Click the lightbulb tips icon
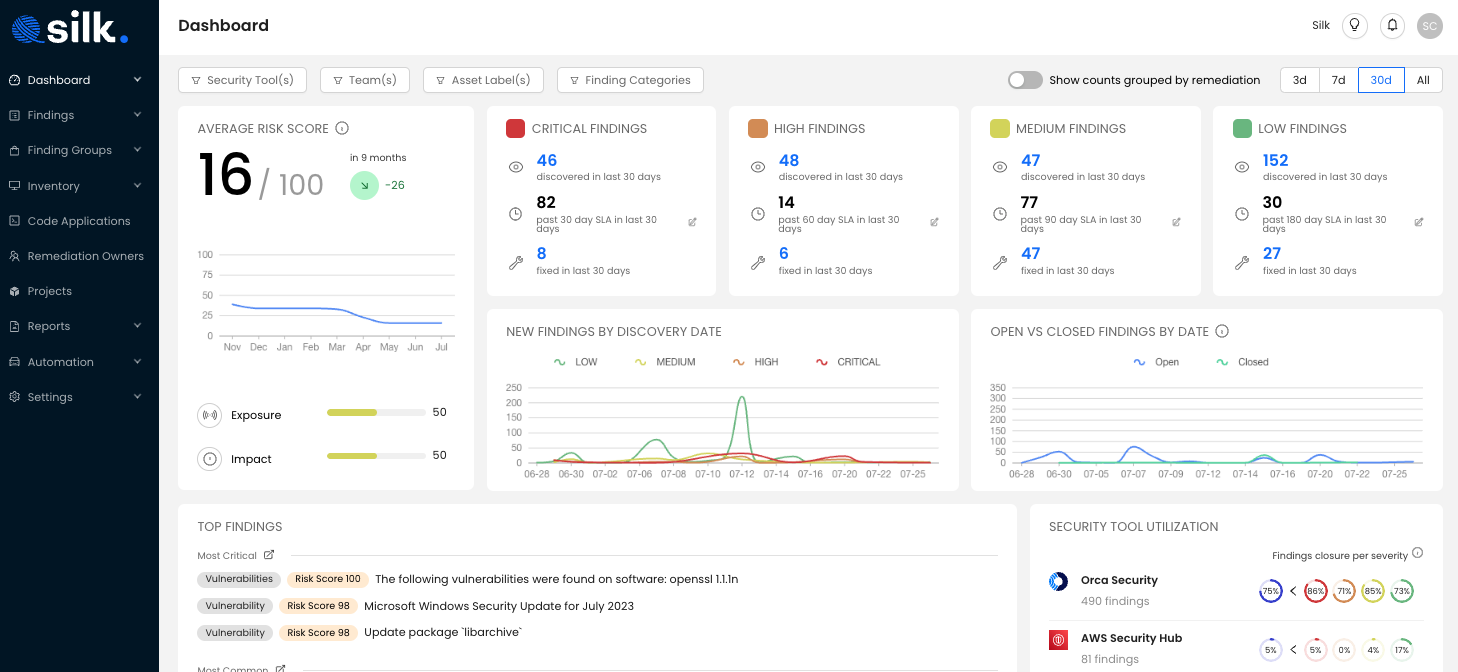 pos(1354,25)
